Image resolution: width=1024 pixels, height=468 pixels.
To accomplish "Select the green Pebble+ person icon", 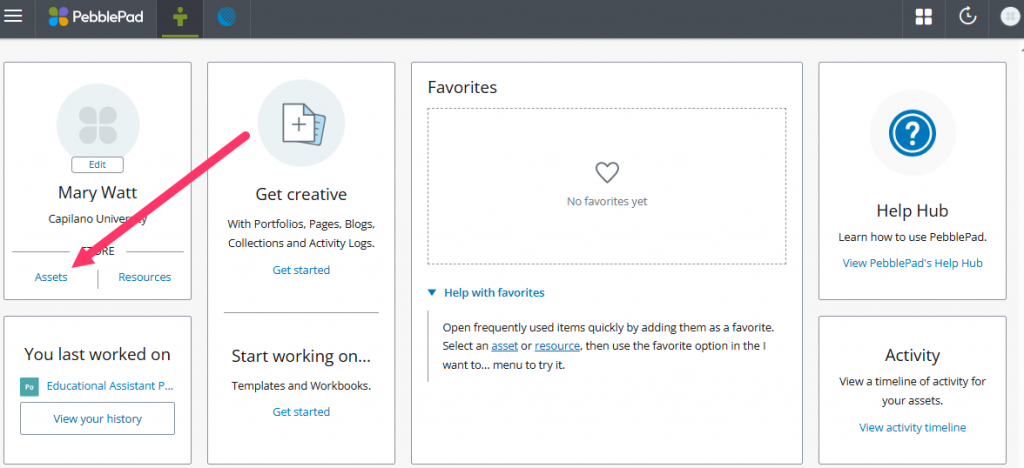I will coord(180,16).
